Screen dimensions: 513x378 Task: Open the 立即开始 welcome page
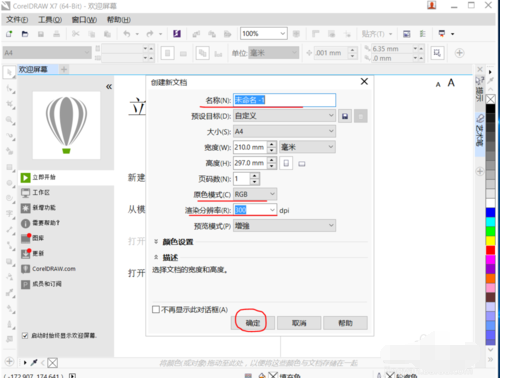pos(66,177)
